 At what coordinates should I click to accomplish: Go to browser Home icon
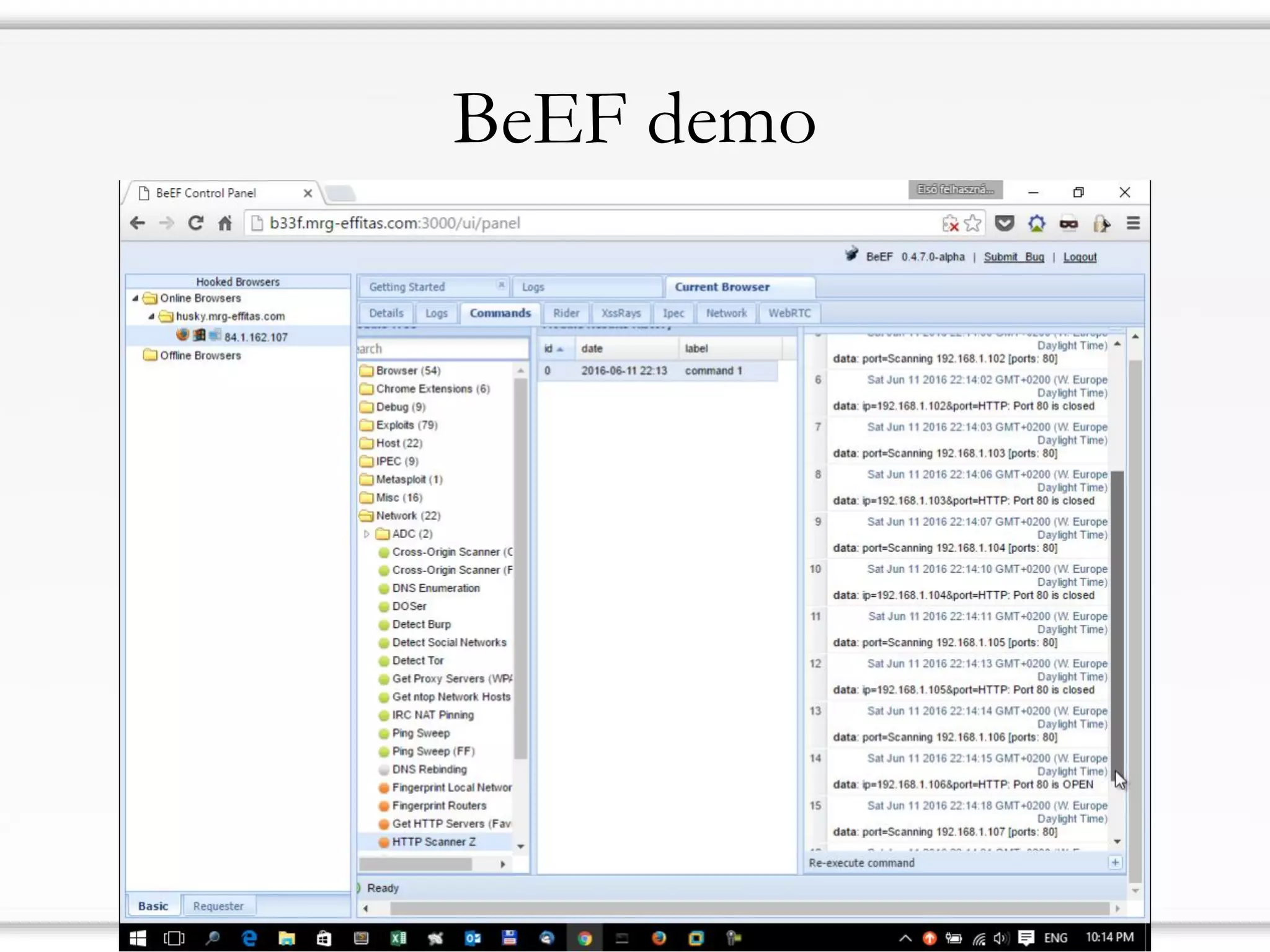tap(225, 223)
